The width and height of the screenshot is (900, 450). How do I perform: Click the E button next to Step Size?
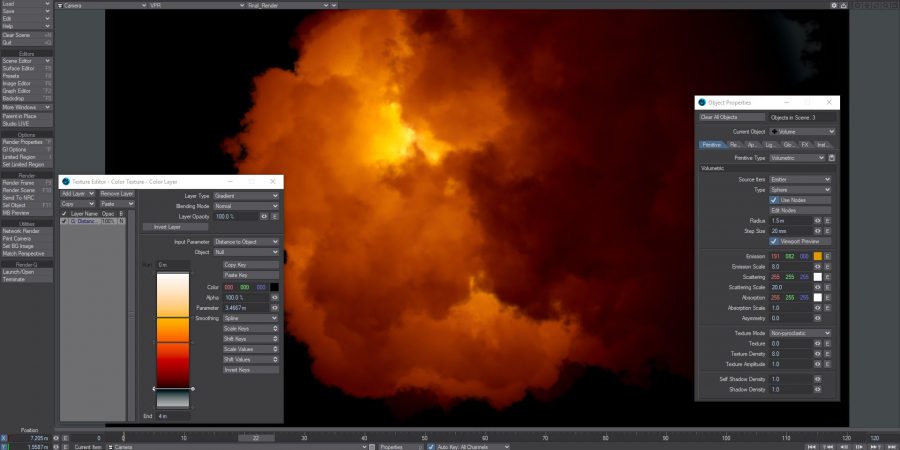(x=828, y=230)
